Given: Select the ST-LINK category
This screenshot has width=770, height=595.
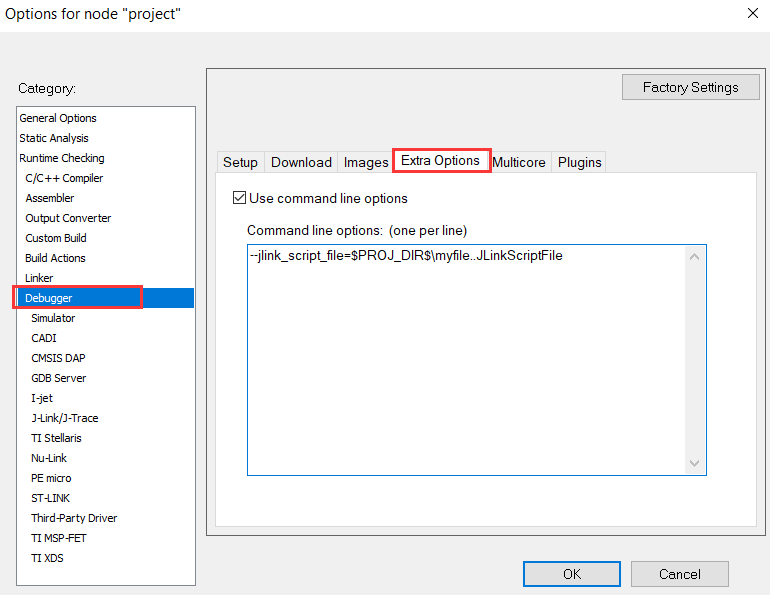Looking at the screenshot, I should [x=51, y=498].
